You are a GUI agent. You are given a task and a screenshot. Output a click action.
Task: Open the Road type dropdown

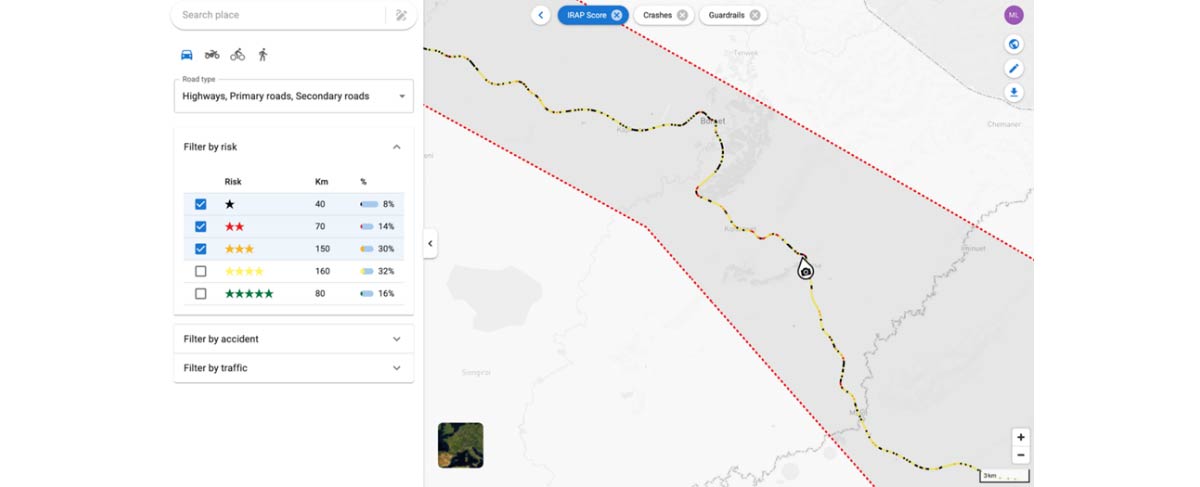tap(293, 97)
